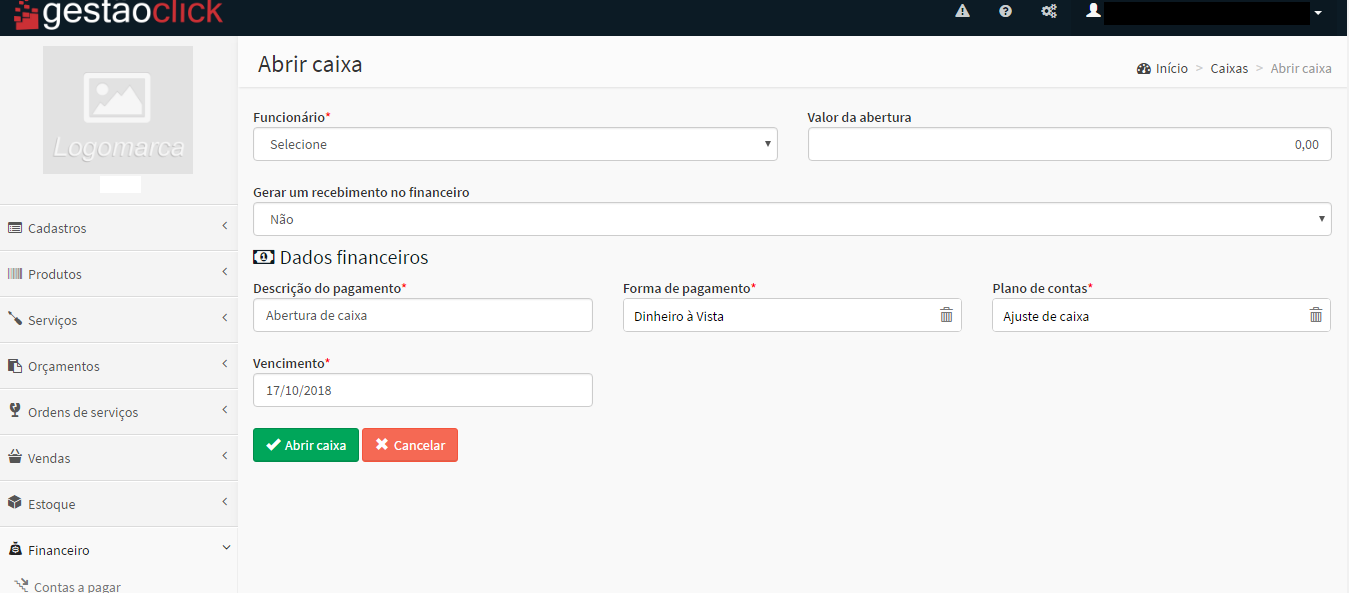The height and width of the screenshot is (593, 1349).
Task: Click the Dados financeiros section heading
Action: click(354, 257)
